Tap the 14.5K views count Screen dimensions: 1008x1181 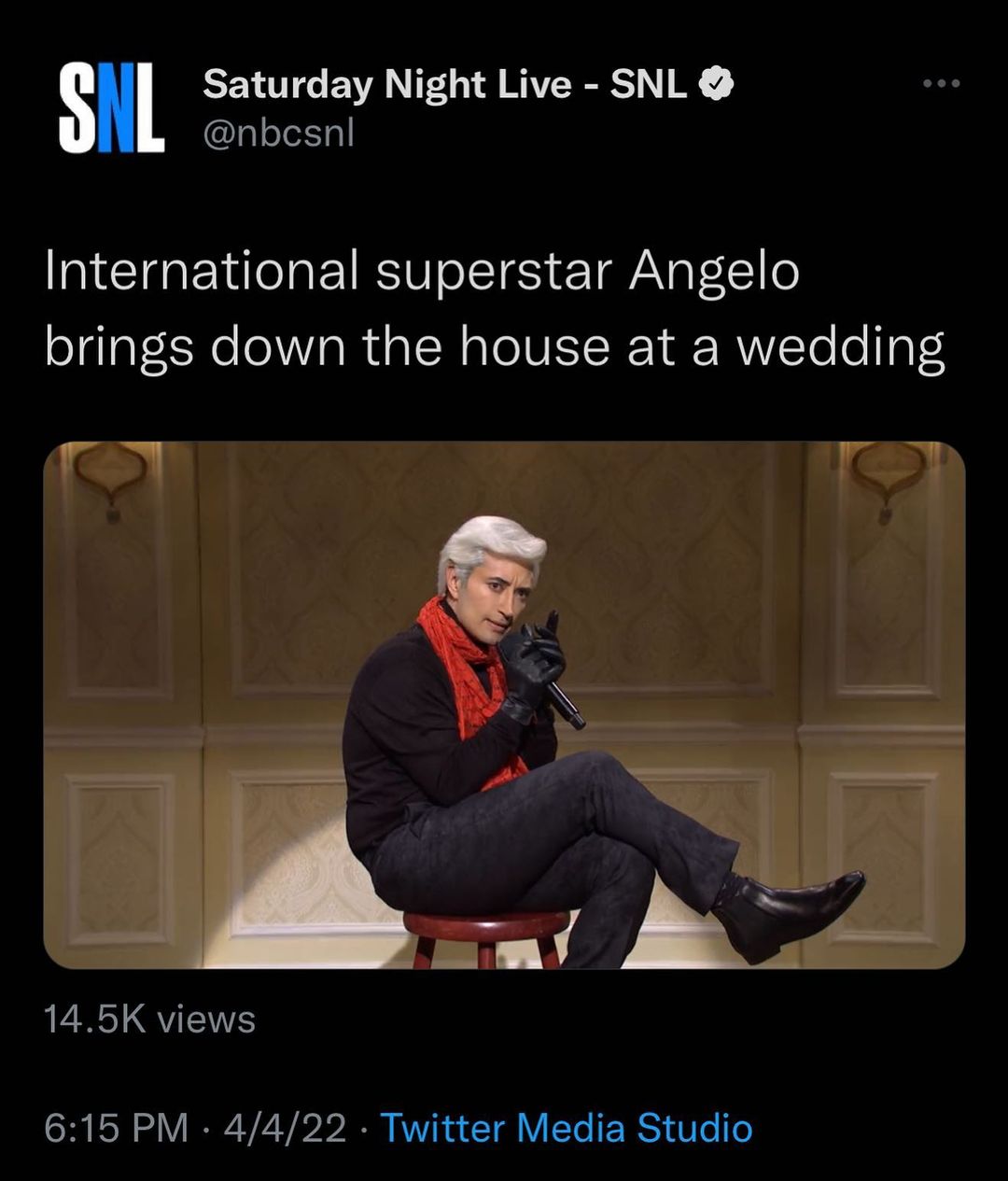coord(149,1019)
